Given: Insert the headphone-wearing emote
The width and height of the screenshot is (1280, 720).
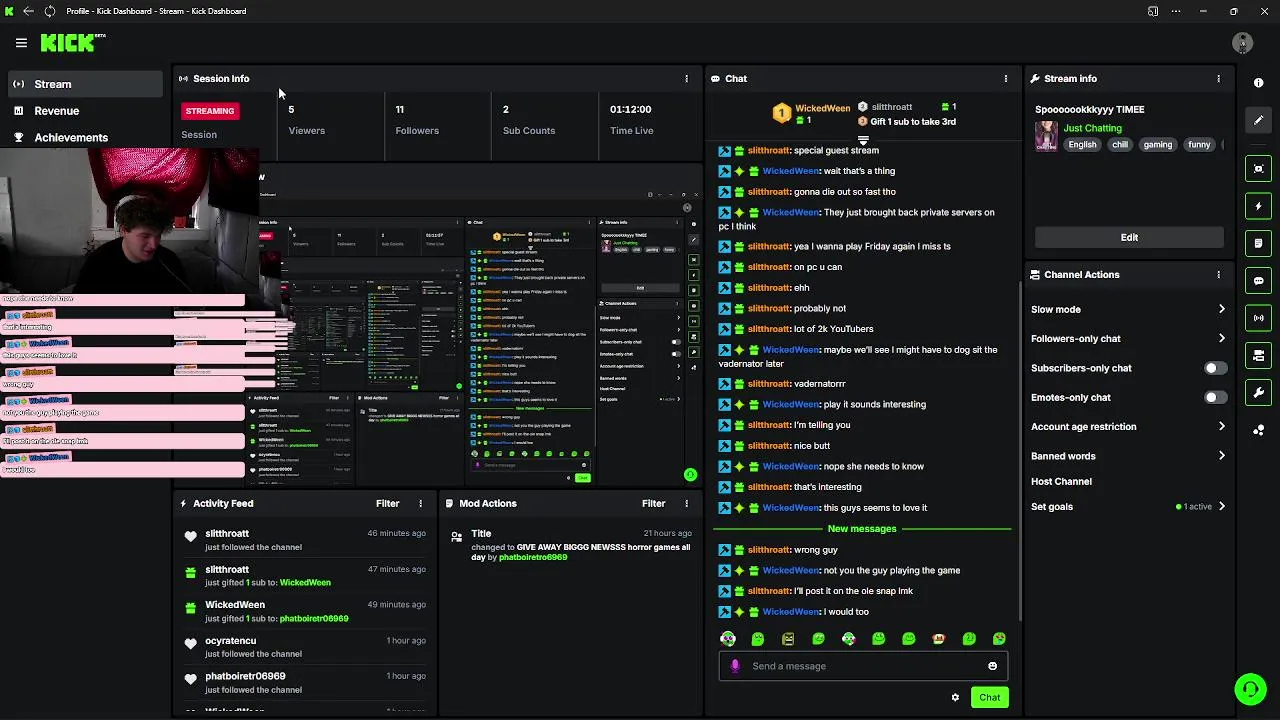Looking at the screenshot, I should (x=728, y=639).
